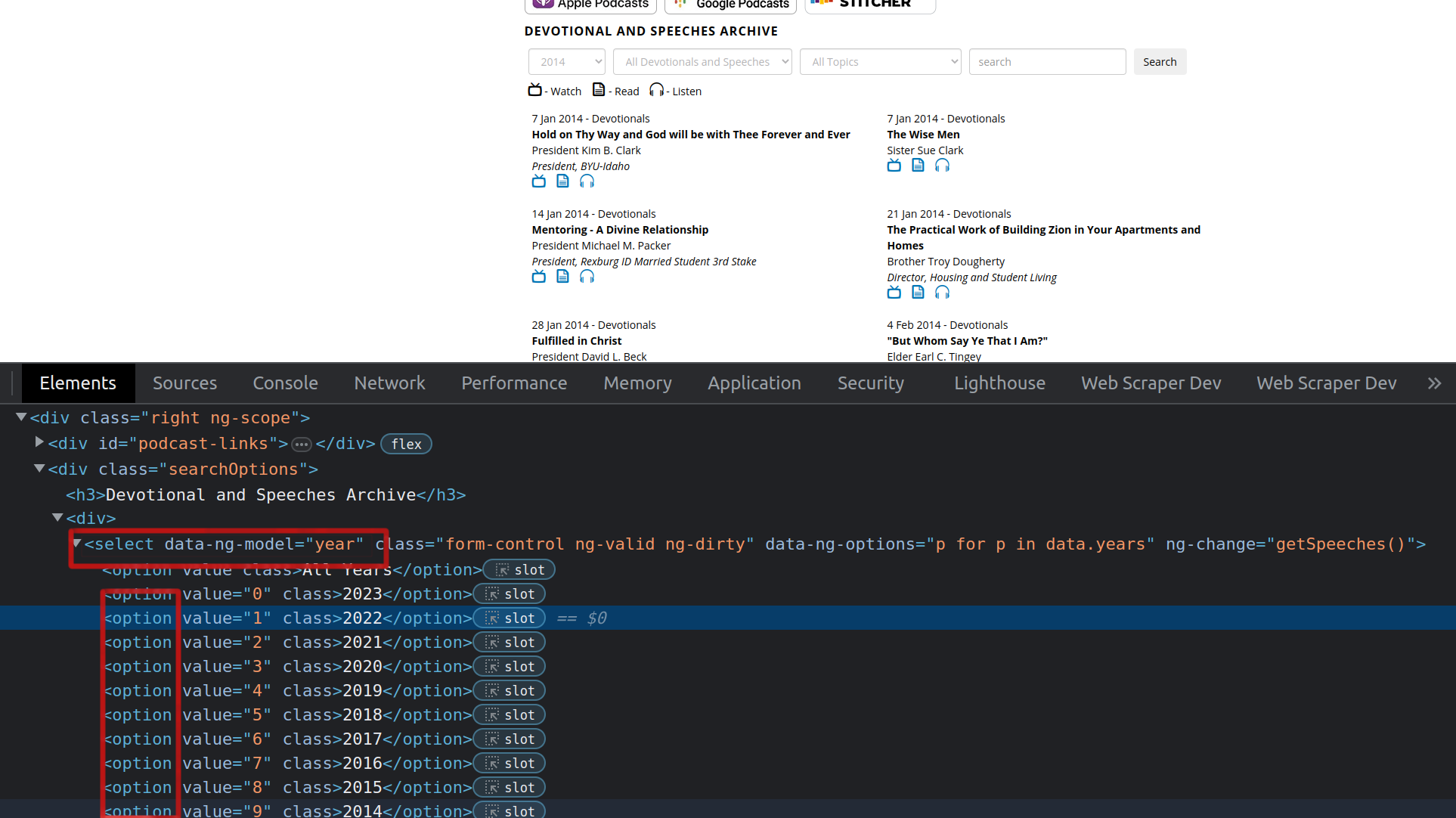1456x818 pixels.
Task: Toggle the flex badge on podcast-links div
Action: [x=406, y=444]
